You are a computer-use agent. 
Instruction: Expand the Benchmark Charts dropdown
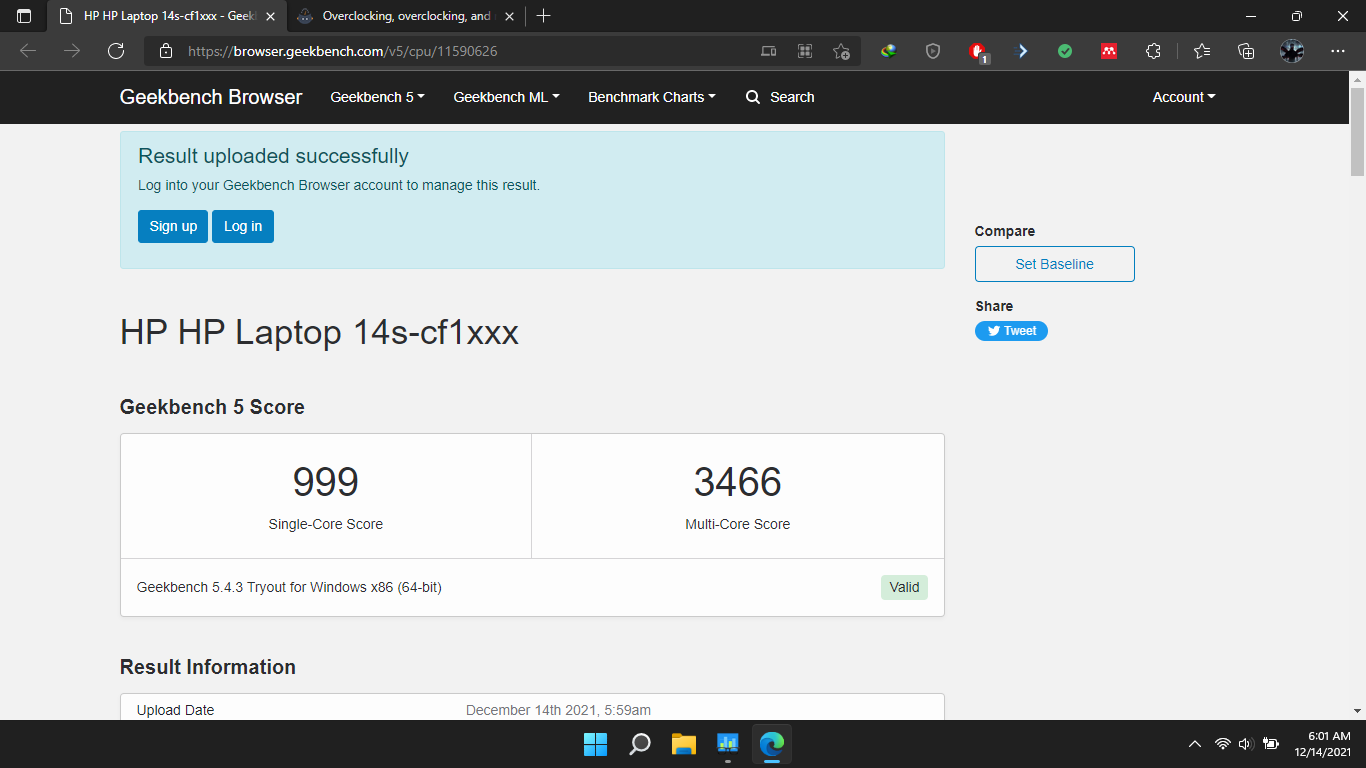tap(652, 97)
